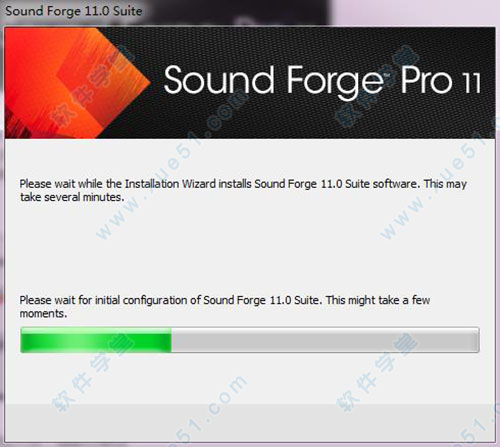Click "Please wait for initial configuration" message
The image size is (500, 447).
click(225, 300)
